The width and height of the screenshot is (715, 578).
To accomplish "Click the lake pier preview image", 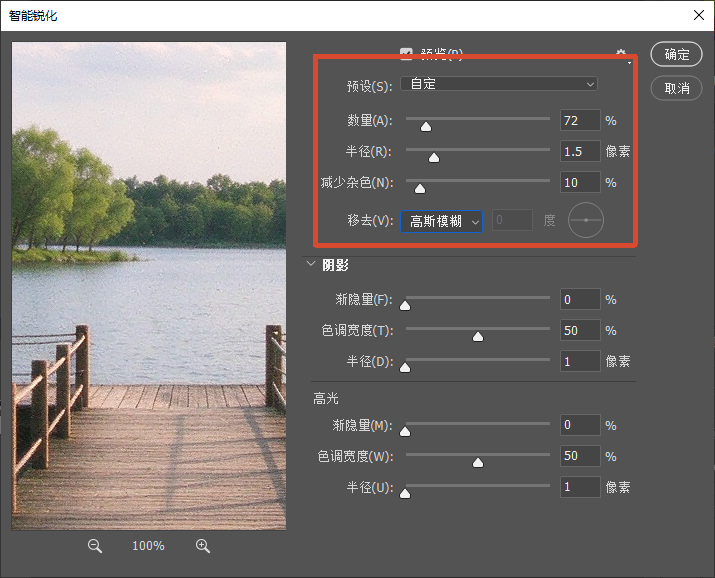I will pyautogui.click(x=149, y=286).
